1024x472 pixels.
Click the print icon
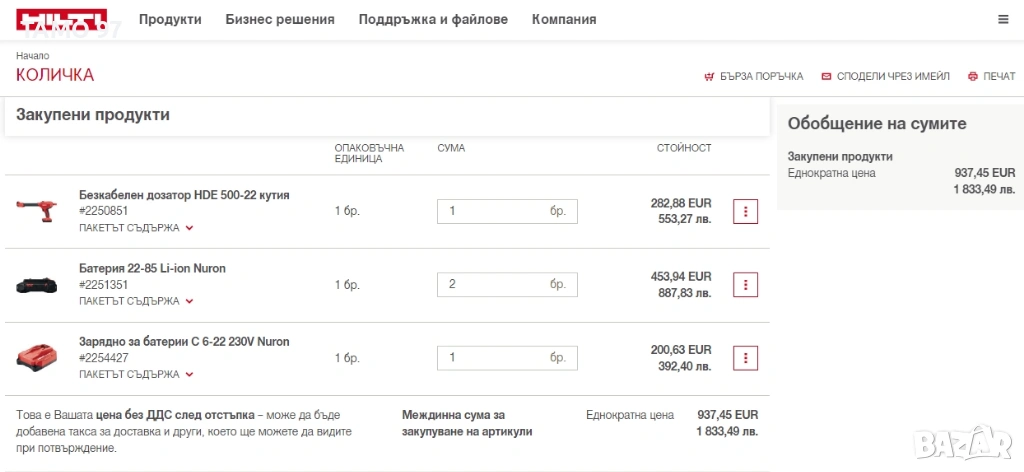[x=972, y=76]
